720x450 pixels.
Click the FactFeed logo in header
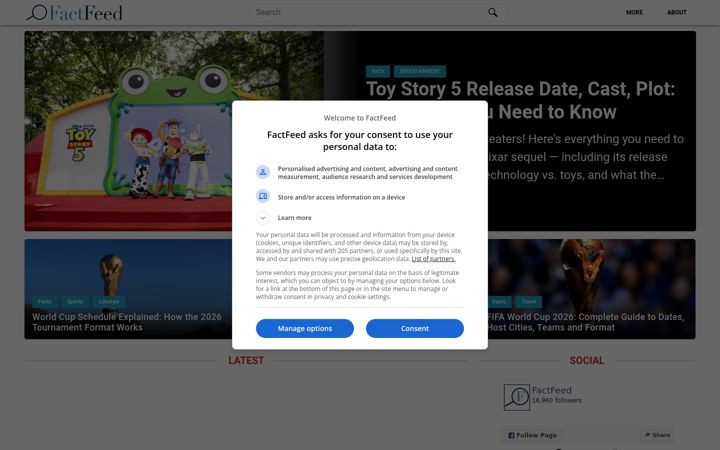click(x=74, y=12)
